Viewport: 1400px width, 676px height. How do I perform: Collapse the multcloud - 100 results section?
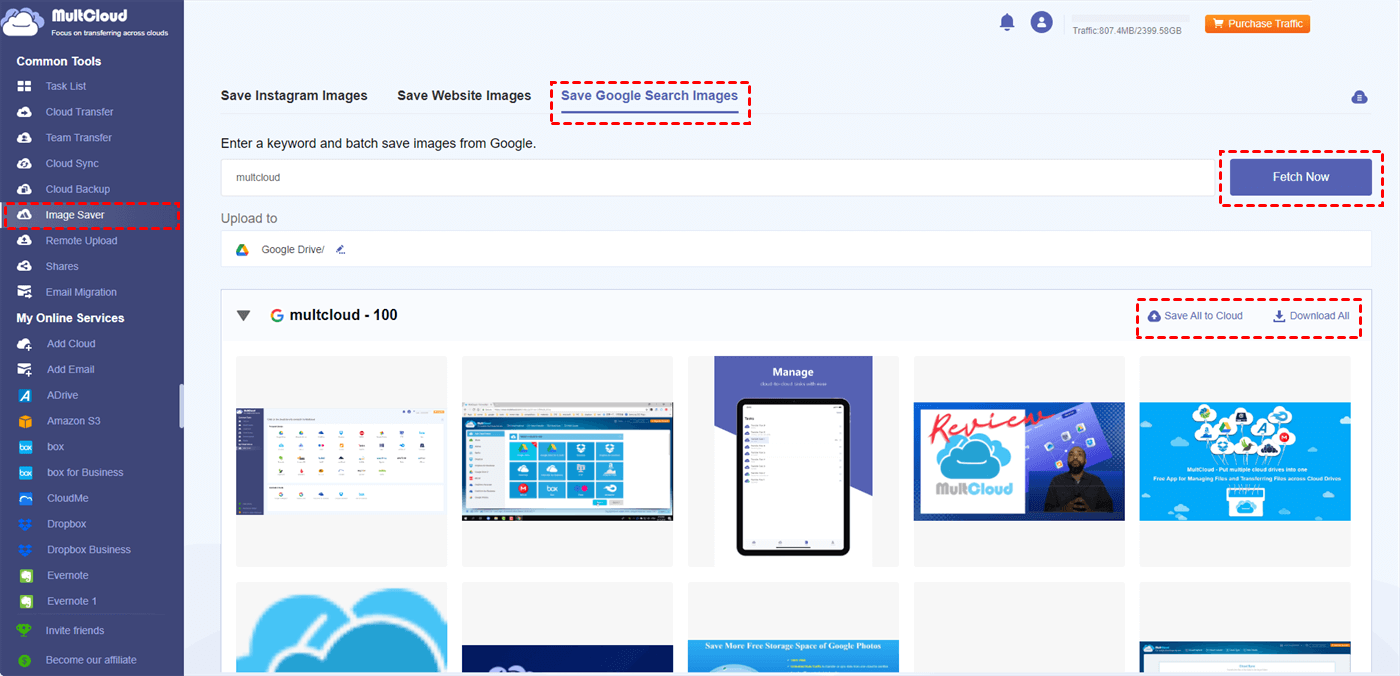pyautogui.click(x=243, y=316)
